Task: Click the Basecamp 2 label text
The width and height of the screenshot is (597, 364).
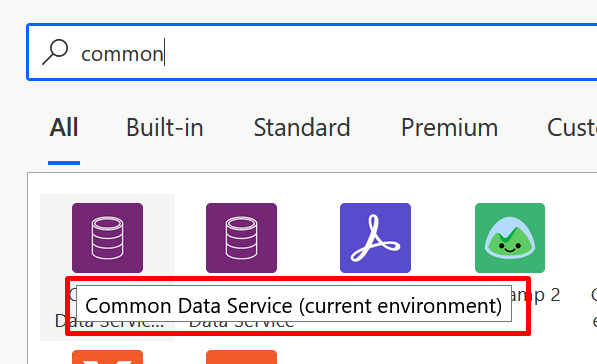Action: click(x=536, y=295)
